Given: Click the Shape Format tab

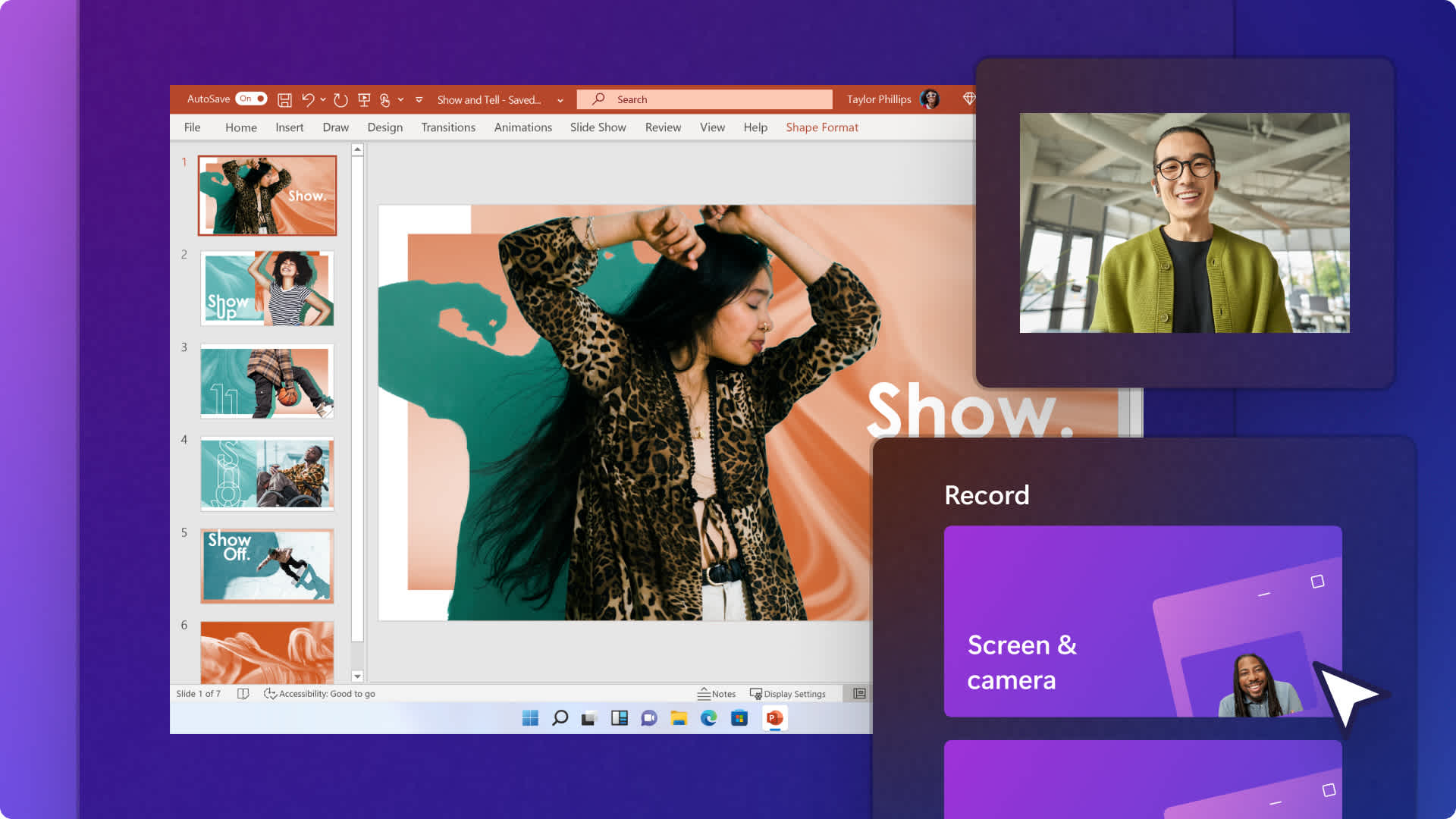Looking at the screenshot, I should tap(821, 127).
